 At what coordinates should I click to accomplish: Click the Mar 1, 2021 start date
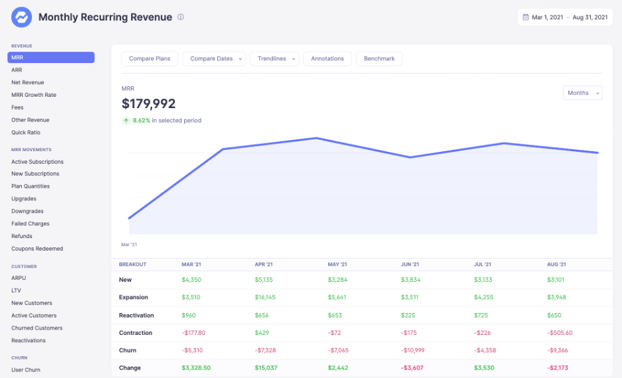coord(547,17)
